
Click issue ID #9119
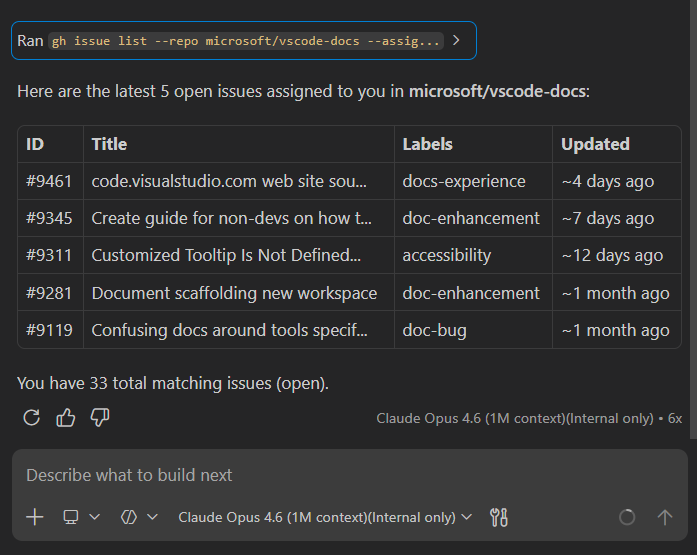49,330
